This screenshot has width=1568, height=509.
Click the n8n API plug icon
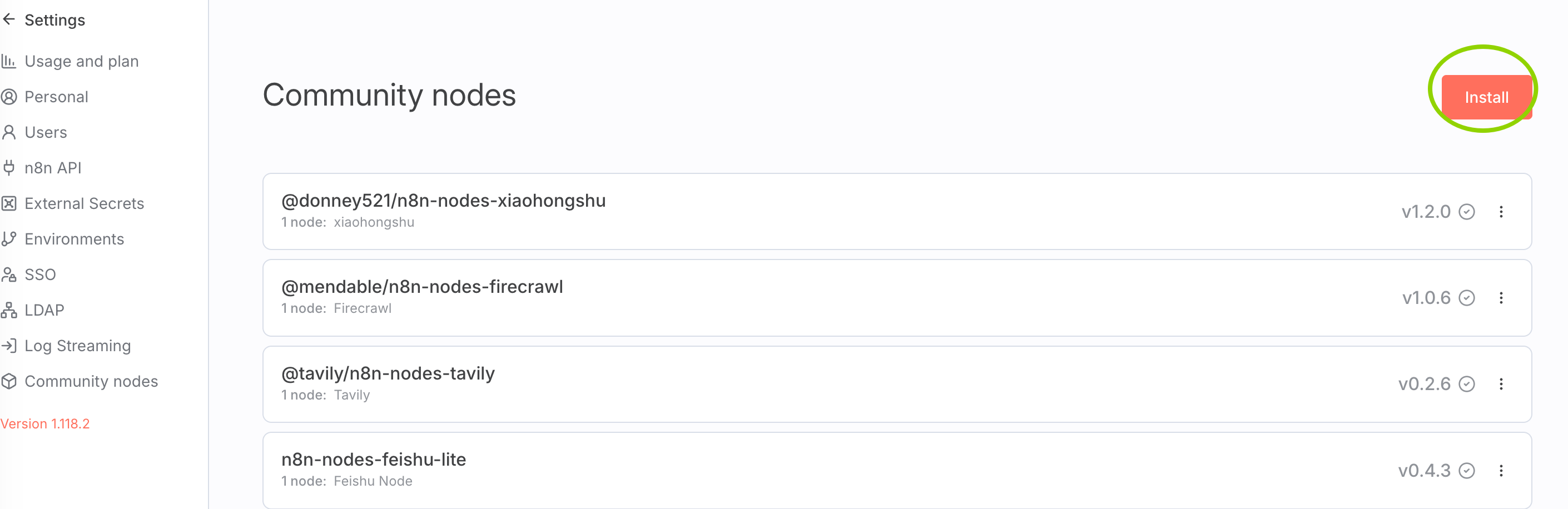[x=9, y=168]
